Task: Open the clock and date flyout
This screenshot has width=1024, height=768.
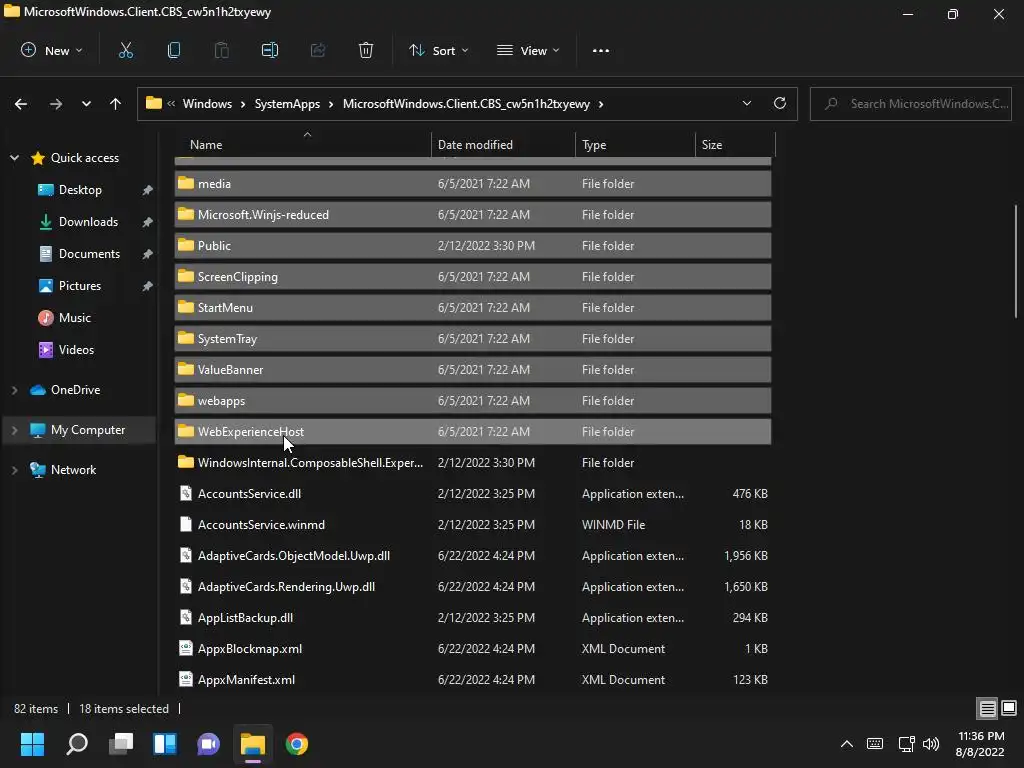Action: 980,744
